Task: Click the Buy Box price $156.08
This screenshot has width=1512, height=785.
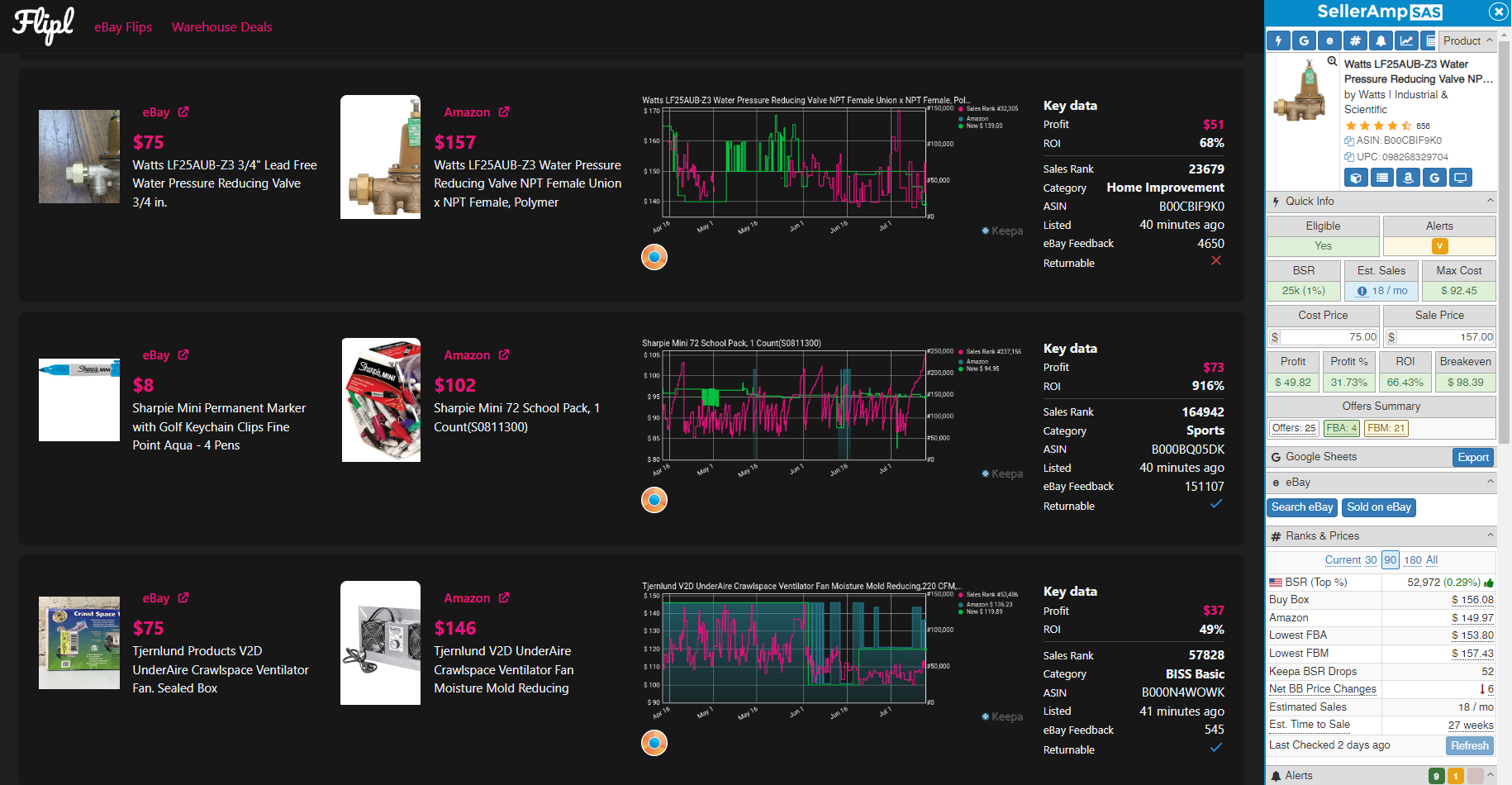Action: 1472,600
